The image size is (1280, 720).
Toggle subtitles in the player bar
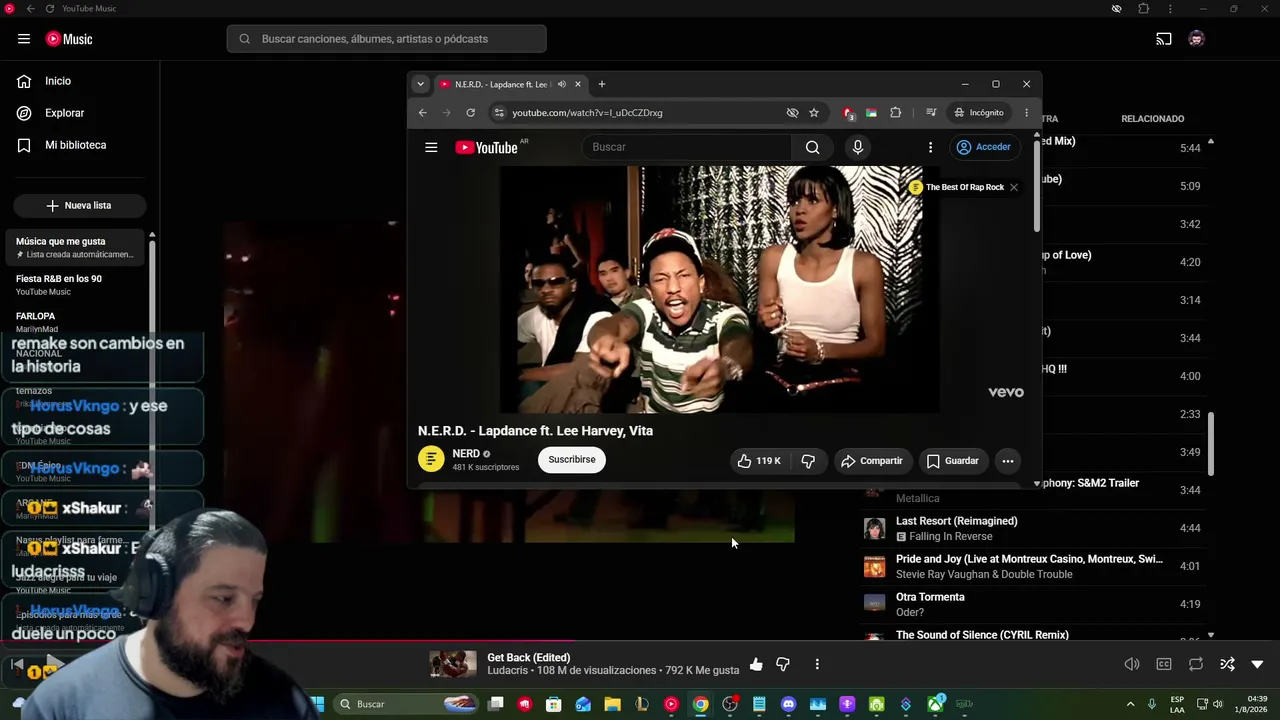tap(1164, 664)
